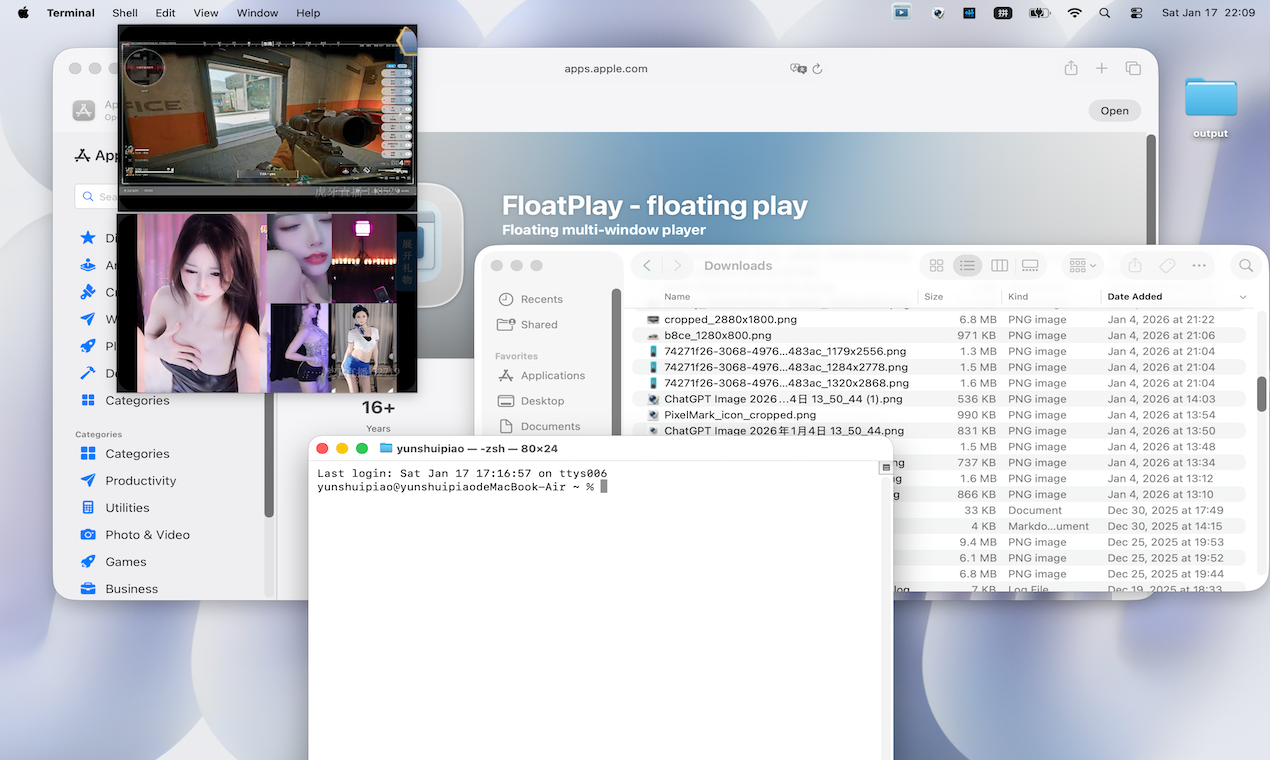The width and height of the screenshot is (1270, 760).
Task: Select Recents in Finder sidebar
Action: 530,299
